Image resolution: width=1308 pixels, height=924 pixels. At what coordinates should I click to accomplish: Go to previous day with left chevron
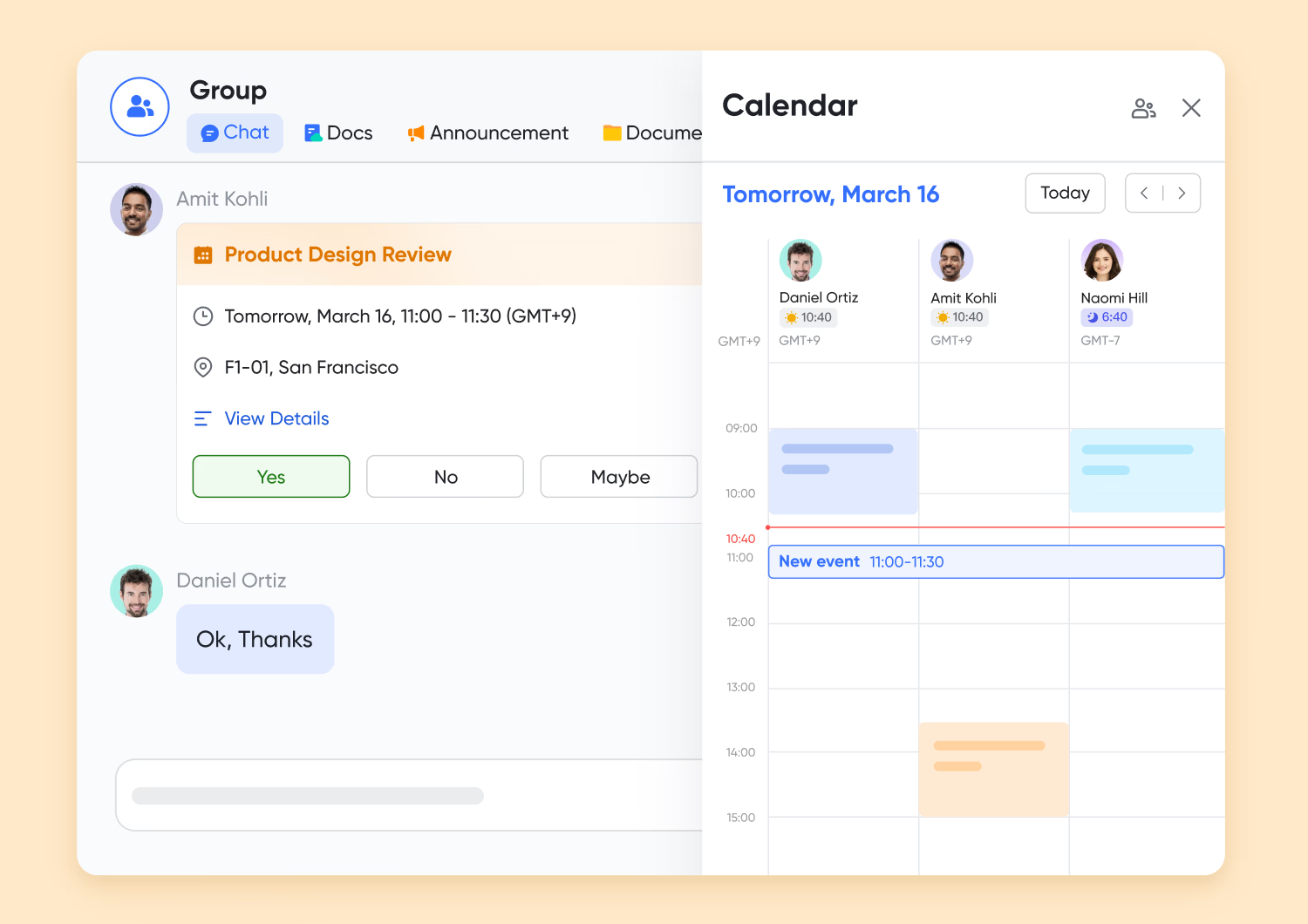coord(1144,194)
